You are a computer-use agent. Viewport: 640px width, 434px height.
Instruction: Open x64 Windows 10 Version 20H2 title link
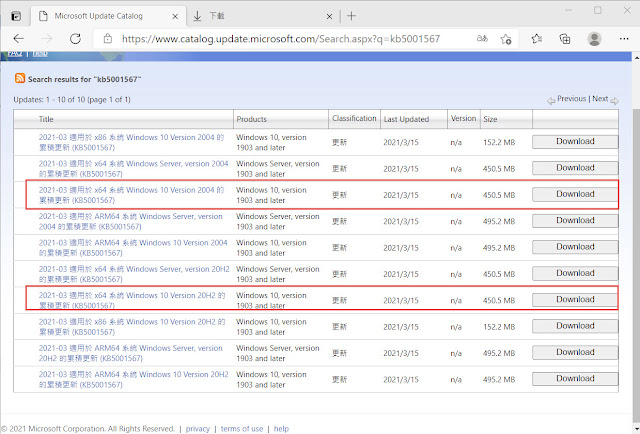click(132, 300)
